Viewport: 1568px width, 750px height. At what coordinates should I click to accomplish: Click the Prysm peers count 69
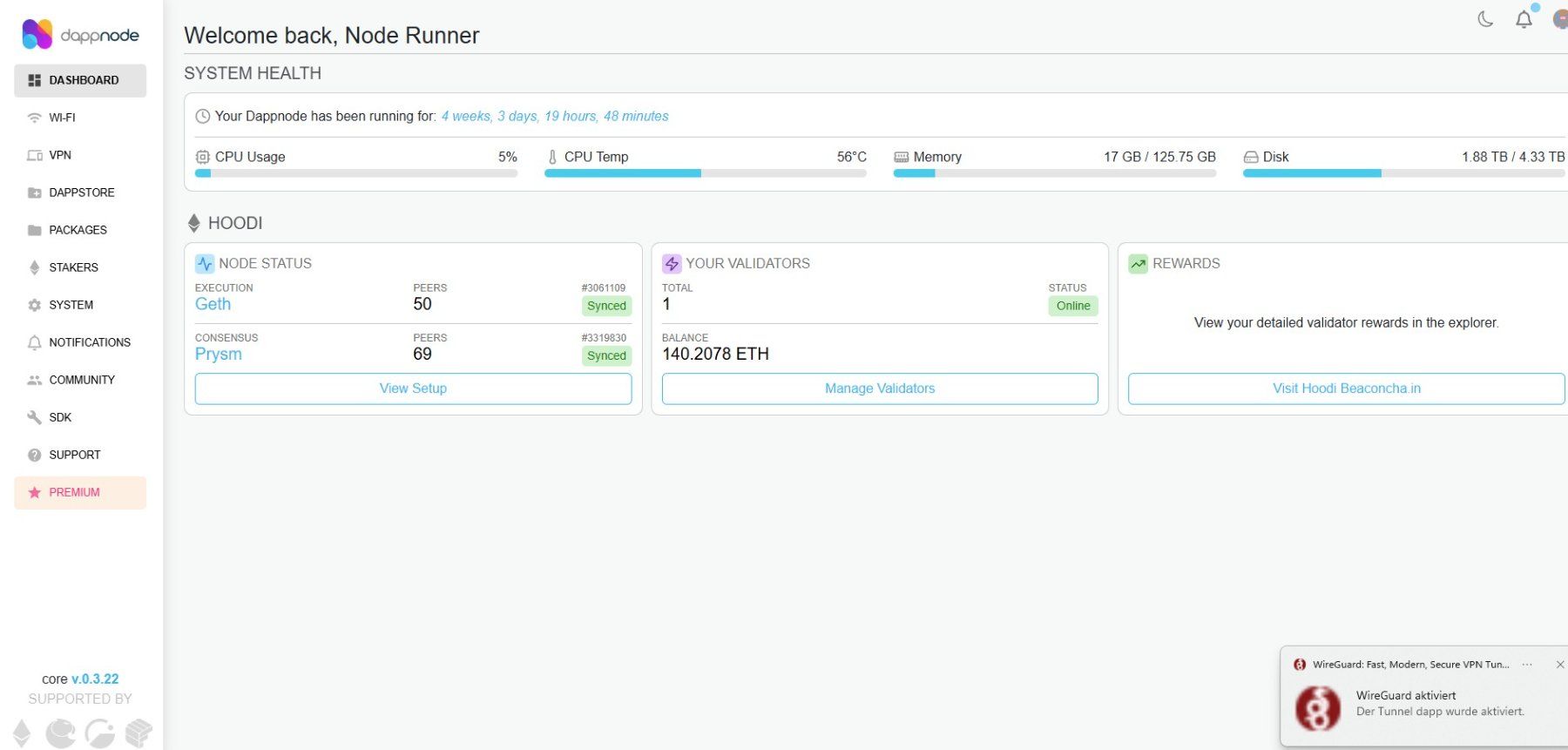click(422, 354)
